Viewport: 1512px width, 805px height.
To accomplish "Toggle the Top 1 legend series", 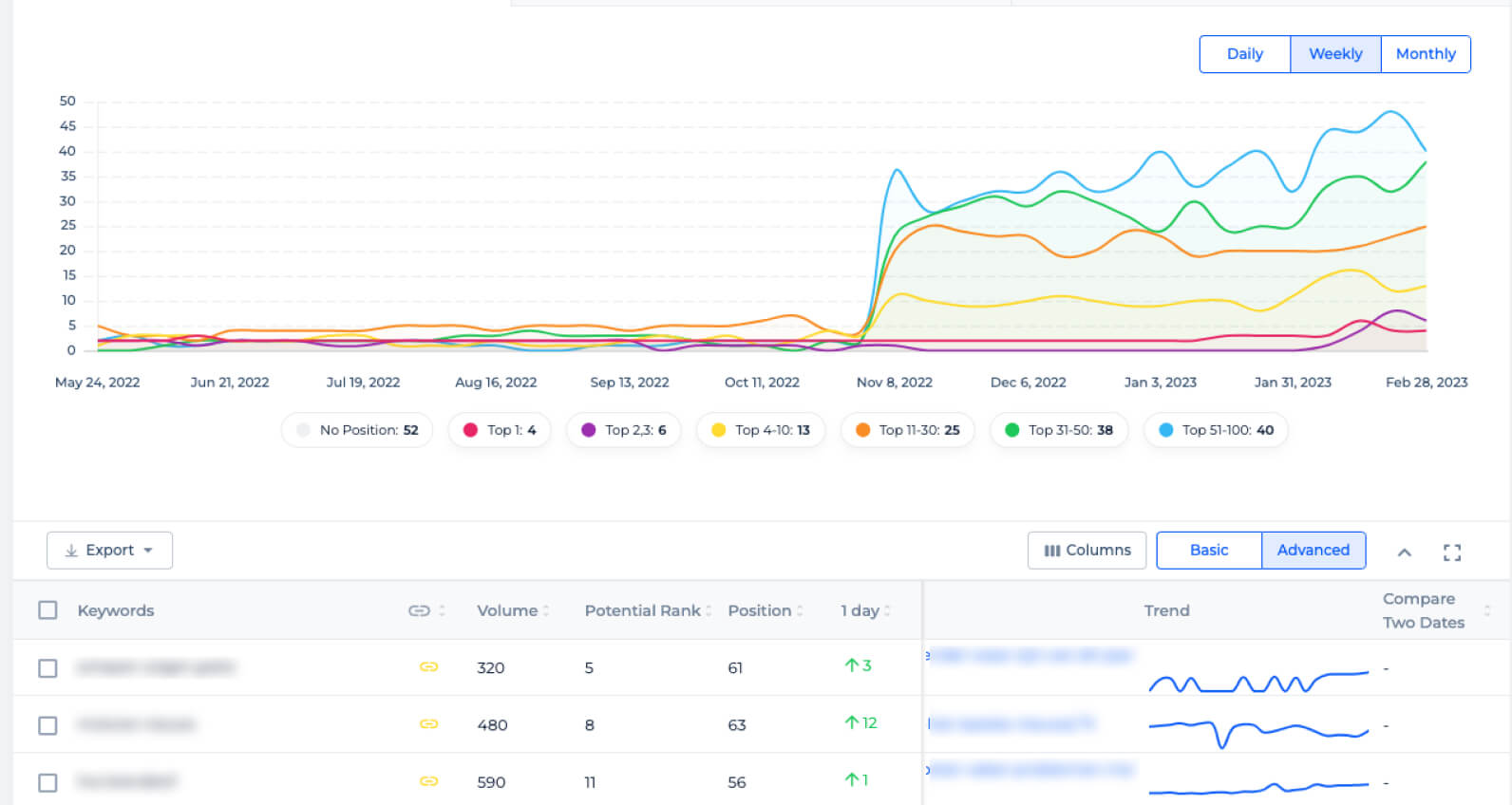I will [x=500, y=430].
